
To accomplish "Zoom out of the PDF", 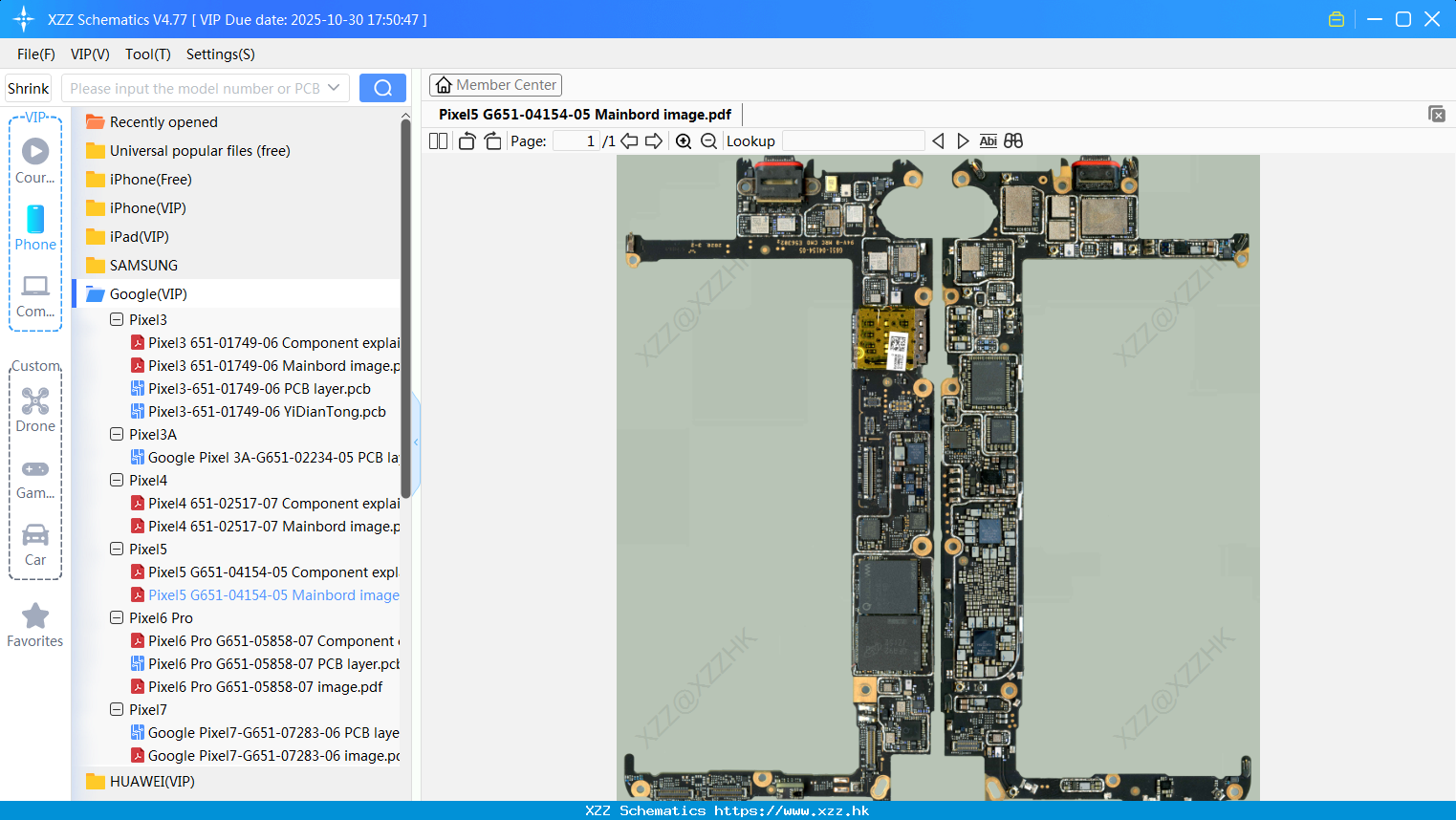I will (x=708, y=140).
